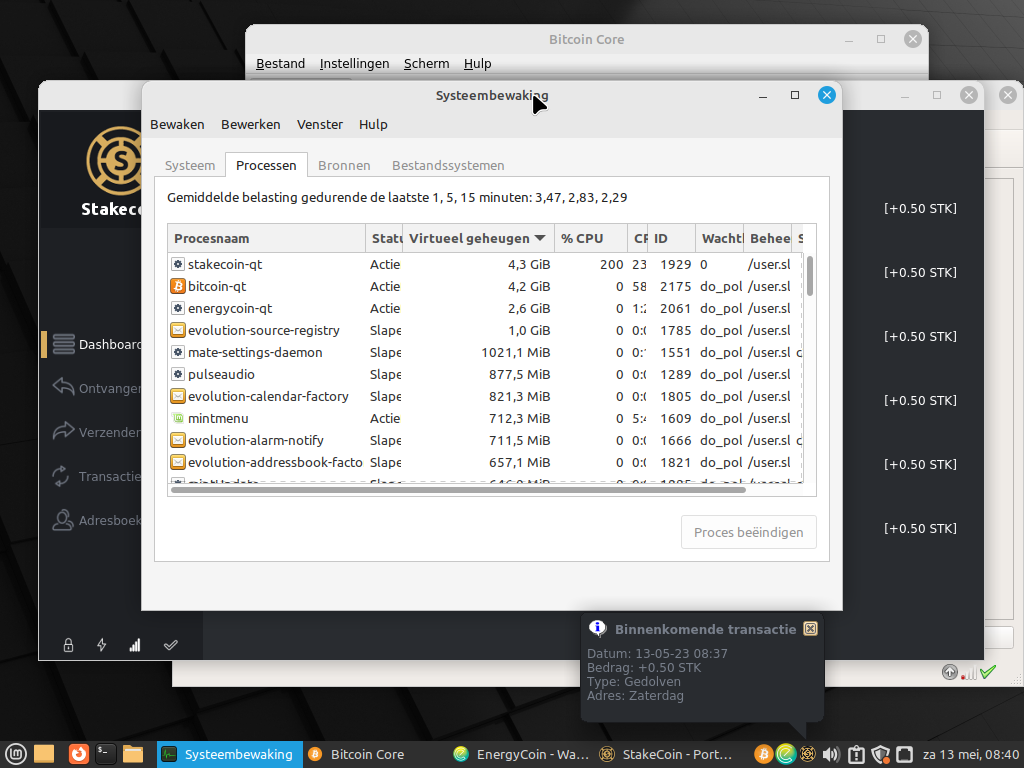Switch to EnergyCoin wallet taskbar entry
This screenshot has width=1024, height=768.
click(522, 754)
